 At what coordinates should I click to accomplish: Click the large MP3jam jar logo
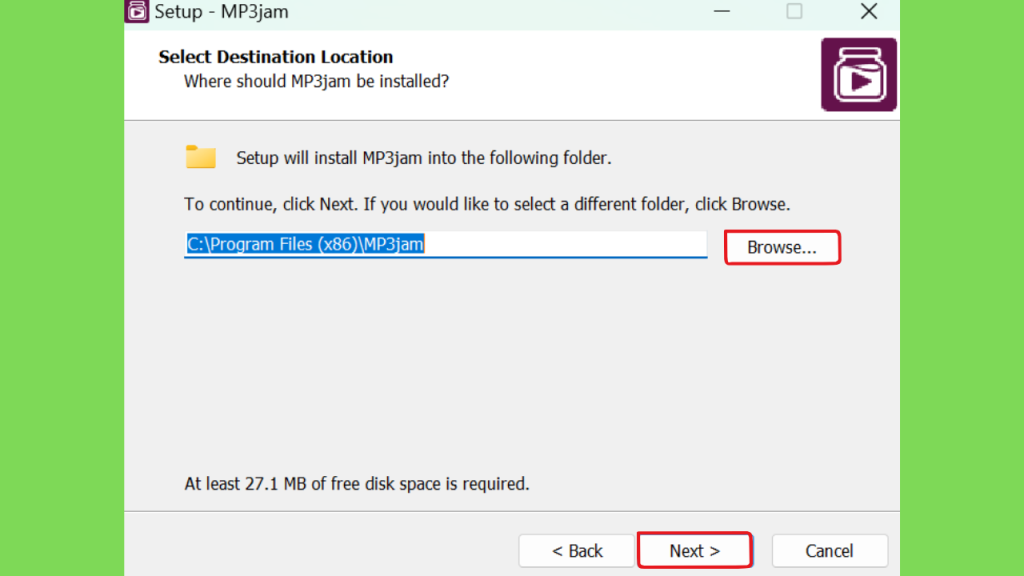pyautogui.click(x=859, y=74)
